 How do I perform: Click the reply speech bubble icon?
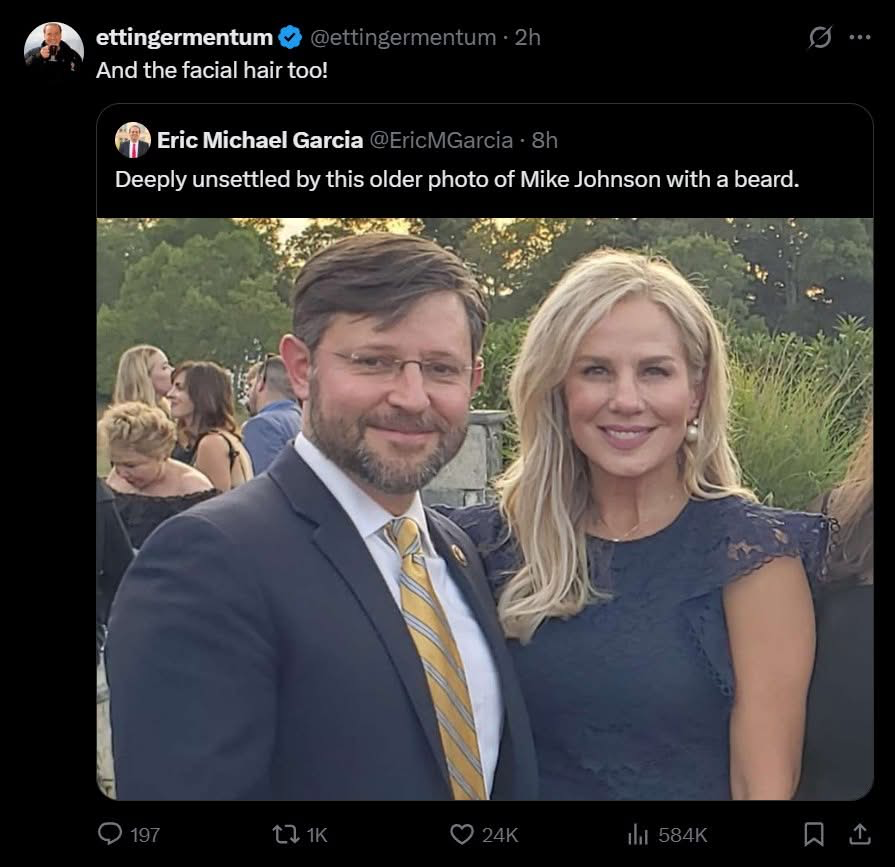point(108,833)
